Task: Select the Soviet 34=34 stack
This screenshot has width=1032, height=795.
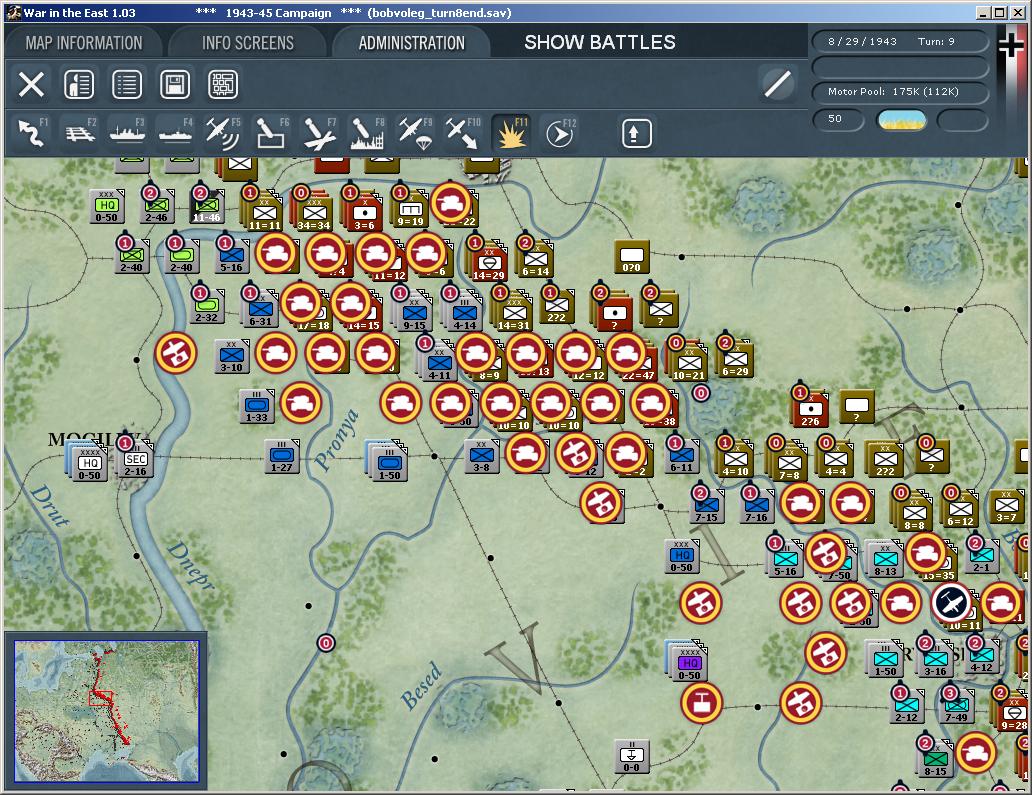Action: [313, 213]
